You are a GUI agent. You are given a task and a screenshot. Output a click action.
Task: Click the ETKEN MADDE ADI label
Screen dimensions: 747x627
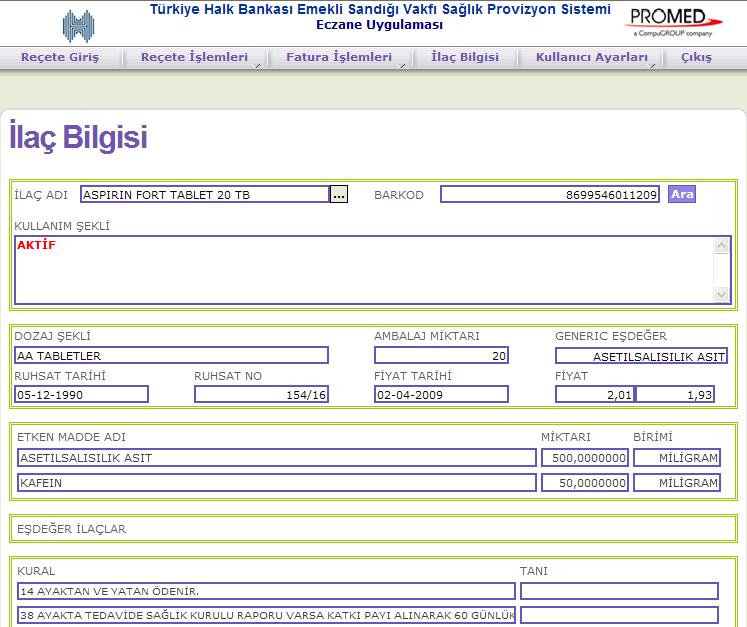coord(71,437)
